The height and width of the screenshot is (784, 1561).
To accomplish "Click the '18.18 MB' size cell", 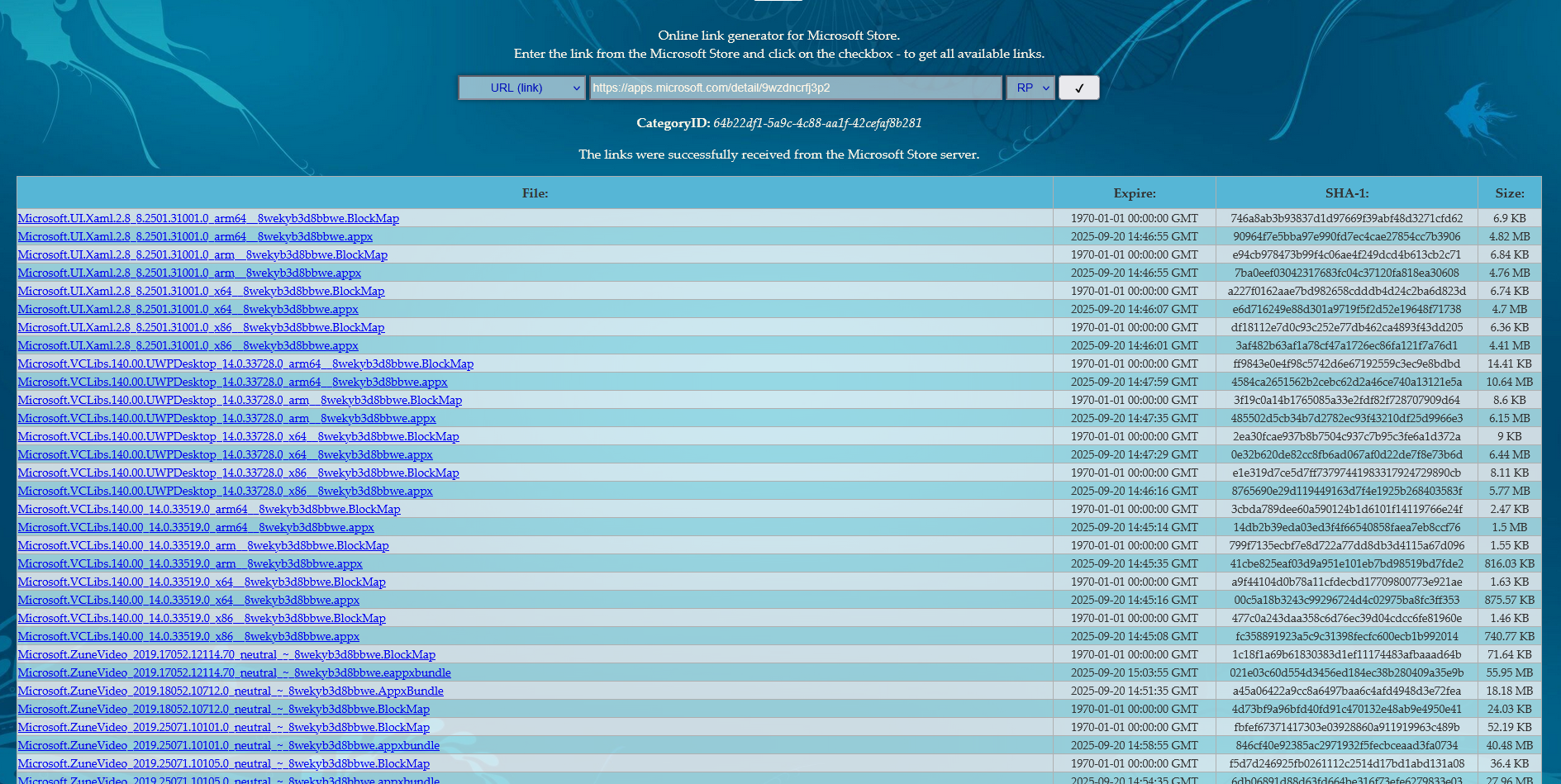I will (1510, 691).
